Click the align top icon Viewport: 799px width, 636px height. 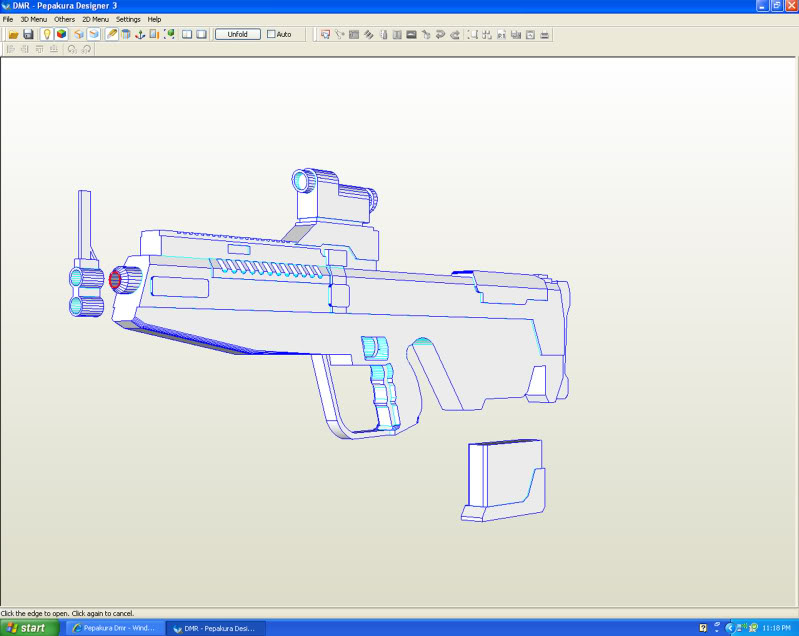(x=39, y=49)
